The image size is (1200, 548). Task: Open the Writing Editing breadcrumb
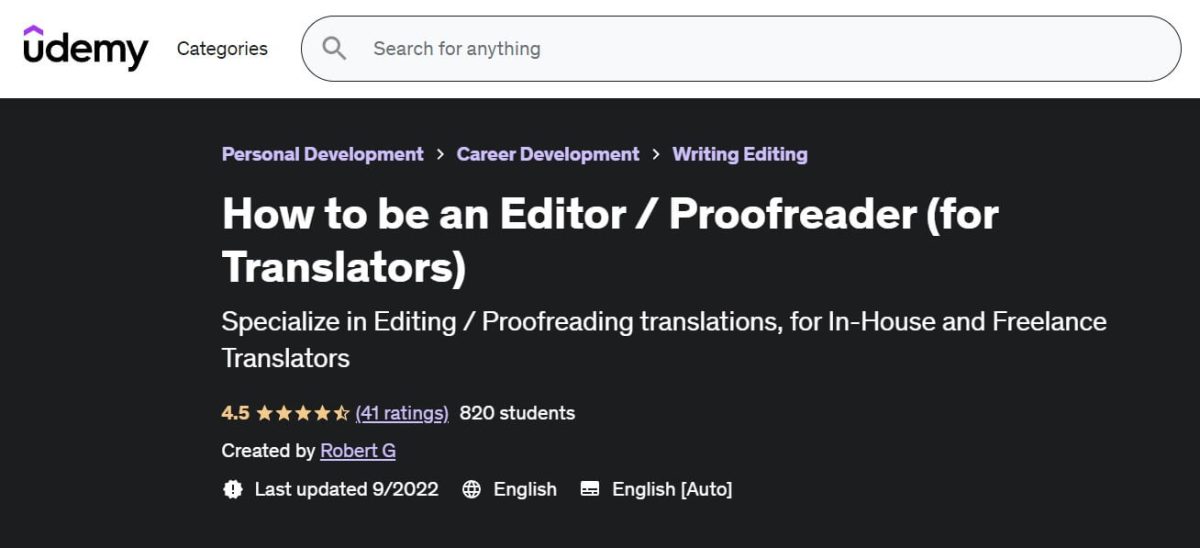(x=740, y=154)
